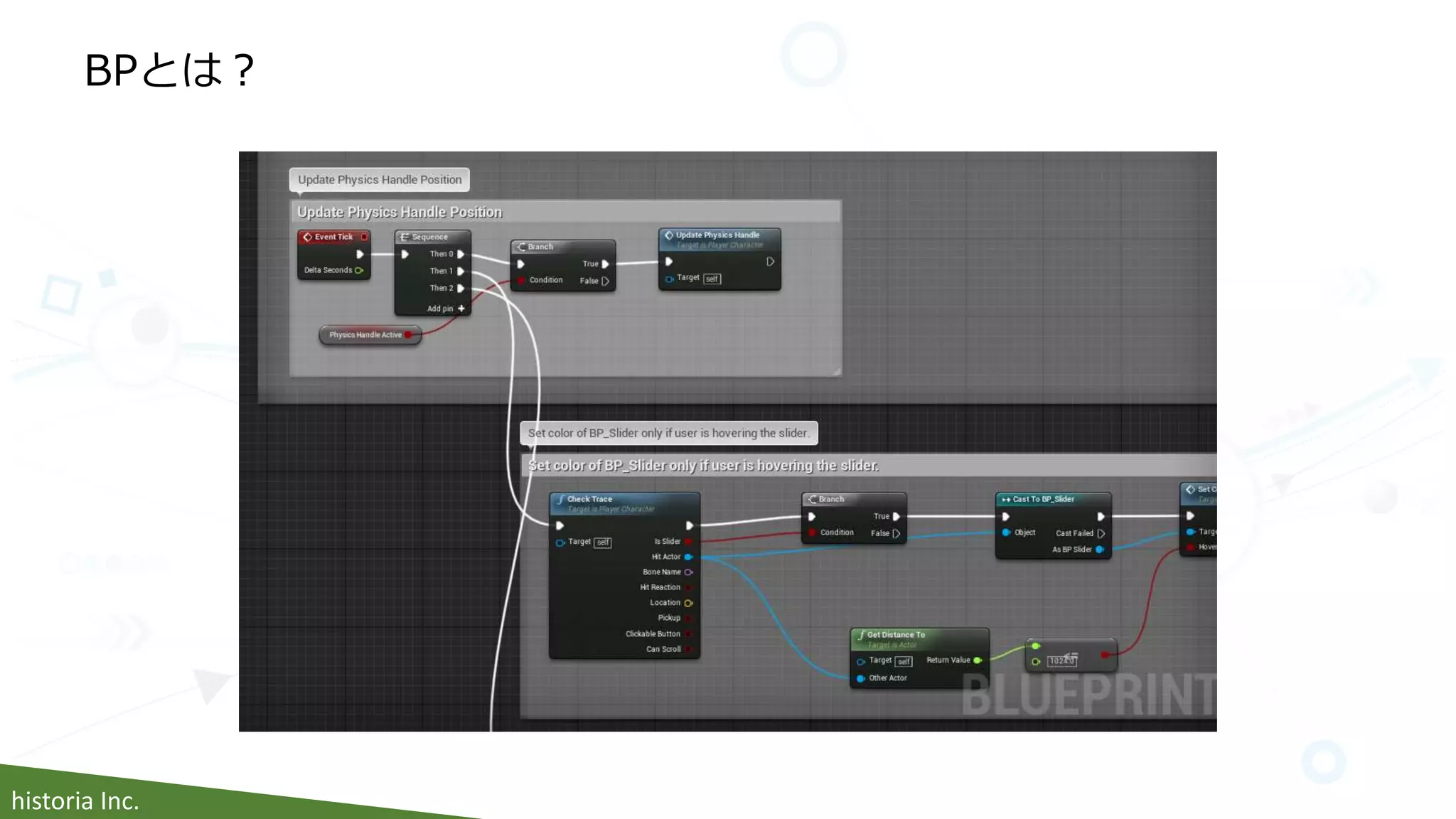
Task: Click the Cast Failed execution pin
Action: (x=1101, y=533)
